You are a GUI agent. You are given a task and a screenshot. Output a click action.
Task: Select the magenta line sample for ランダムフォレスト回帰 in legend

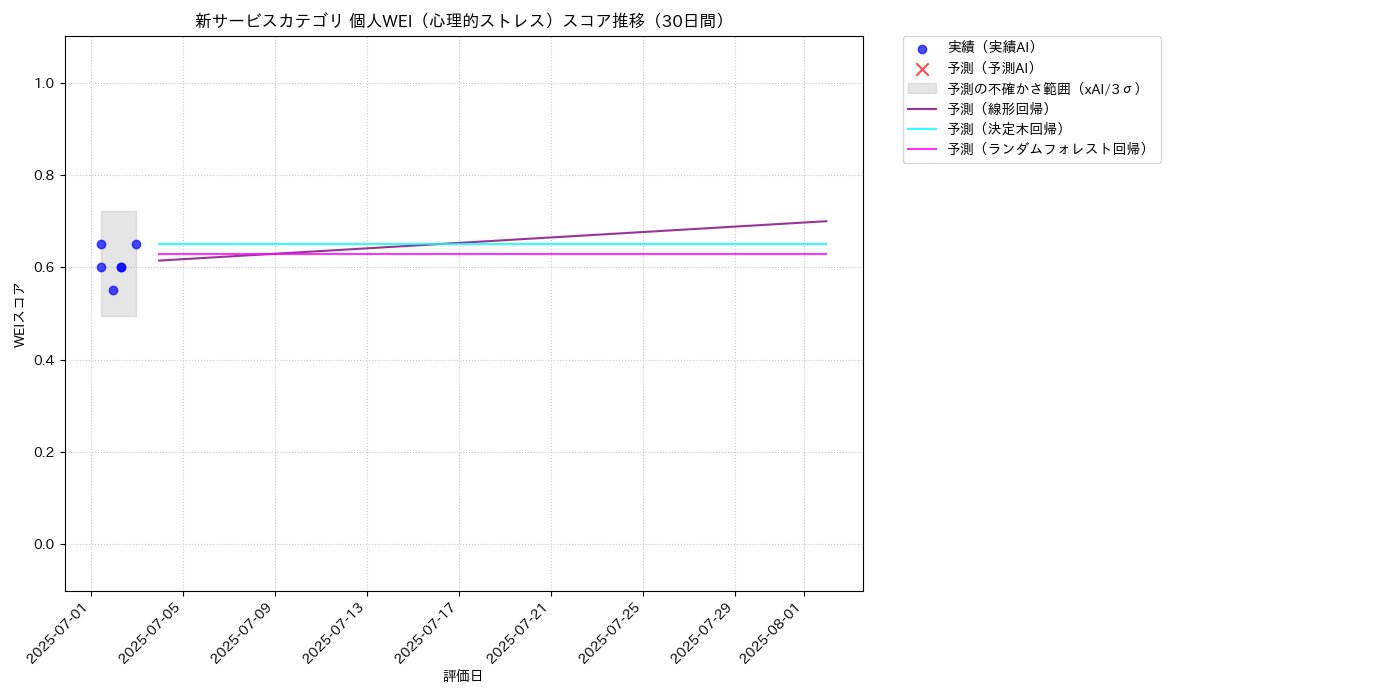[922, 150]
